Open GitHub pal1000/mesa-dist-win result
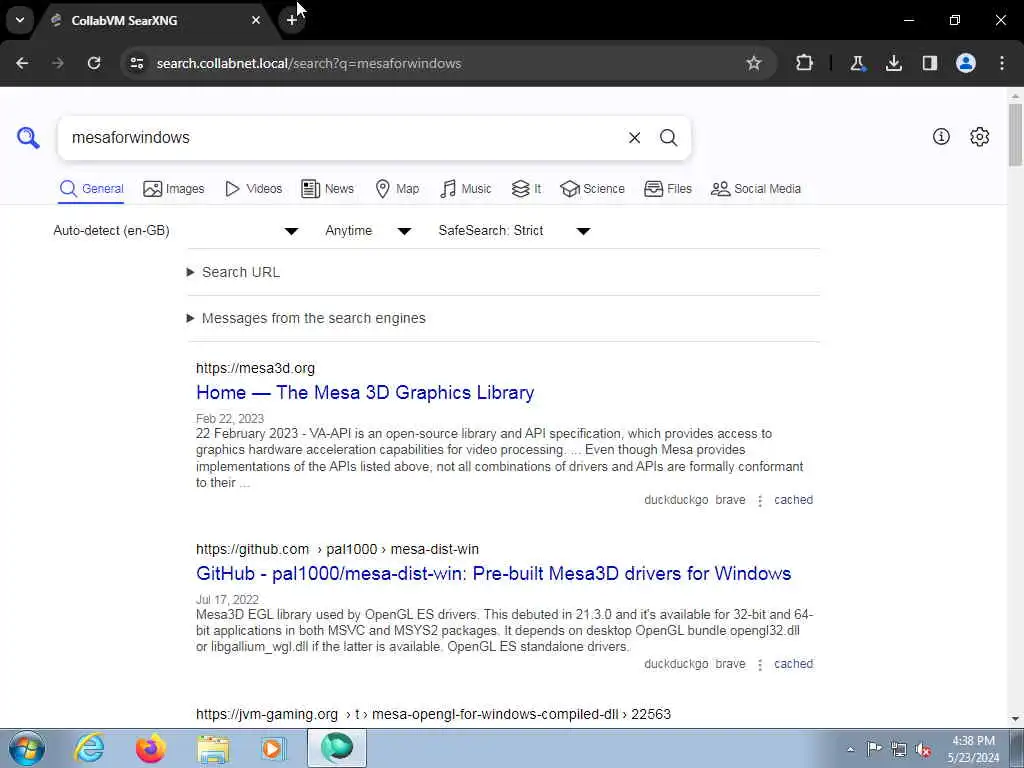The image size is (1024, 768). click(494, 573)
